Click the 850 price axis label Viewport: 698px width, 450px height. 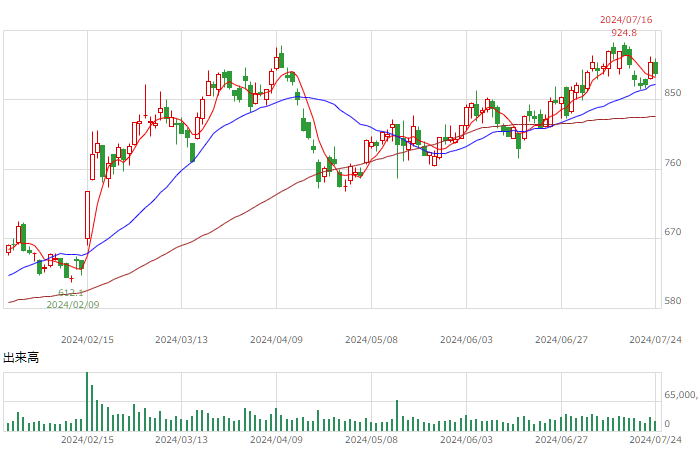point(673,93)
